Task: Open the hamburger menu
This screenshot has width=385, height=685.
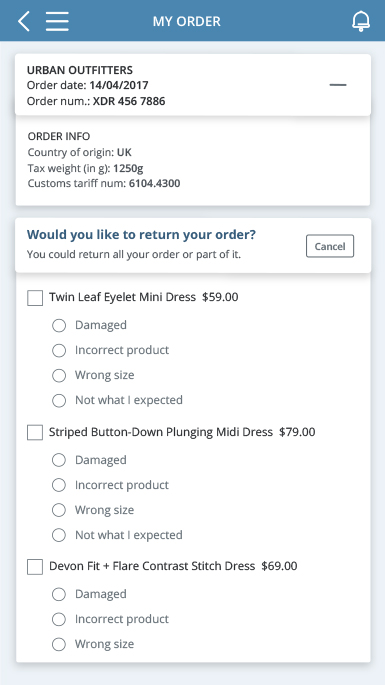Action: pos(57,21)
